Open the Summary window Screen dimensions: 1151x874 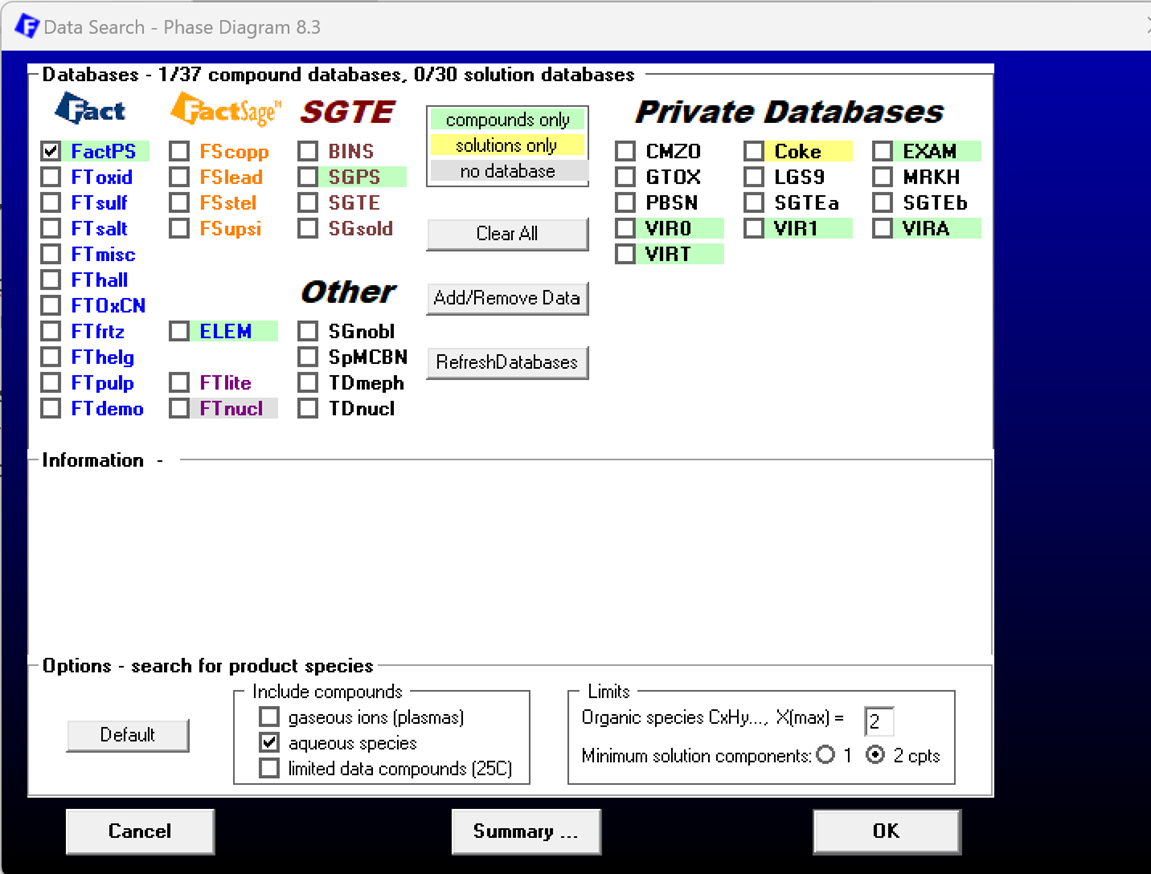point(526,831)
